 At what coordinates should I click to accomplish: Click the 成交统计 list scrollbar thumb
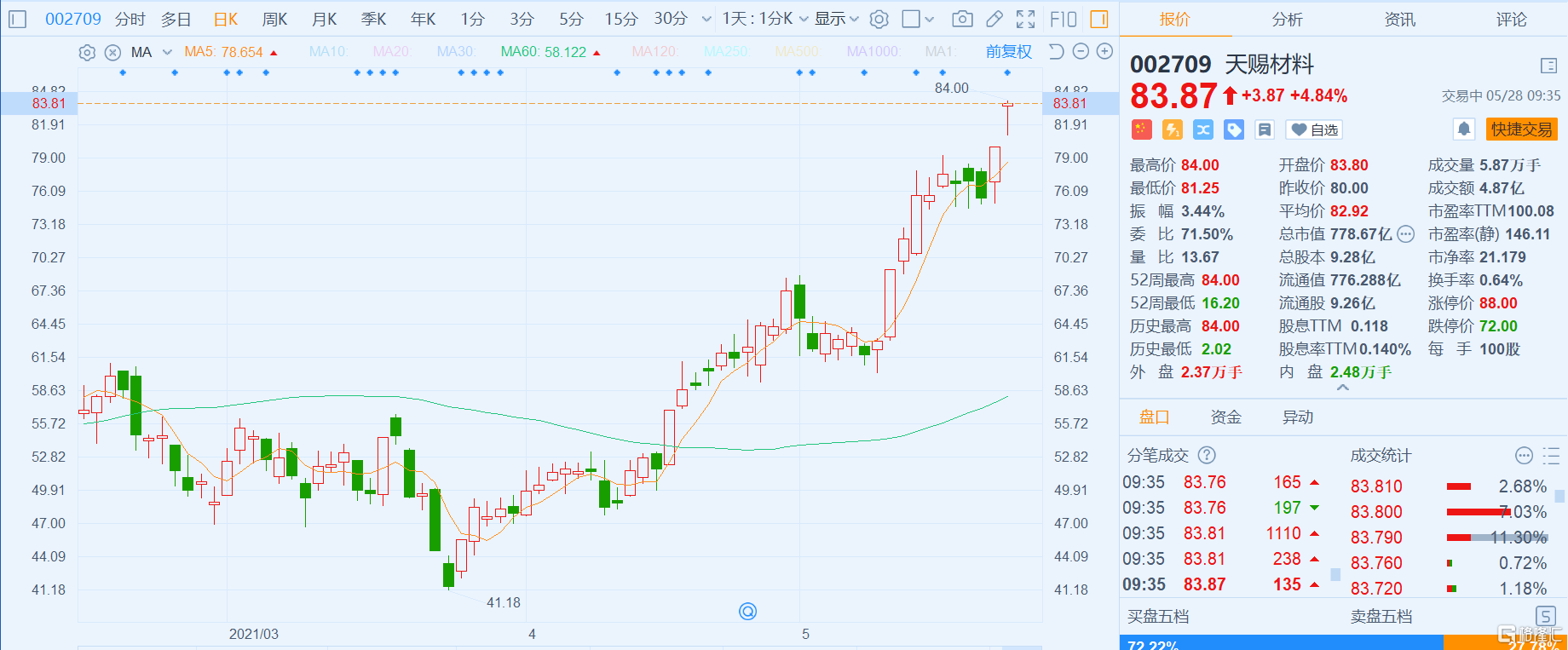point(1559,496)
